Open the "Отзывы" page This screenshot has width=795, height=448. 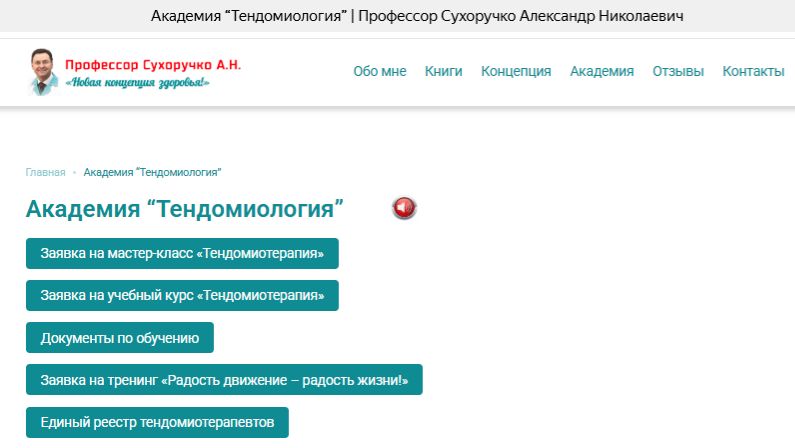pos(678,71)
